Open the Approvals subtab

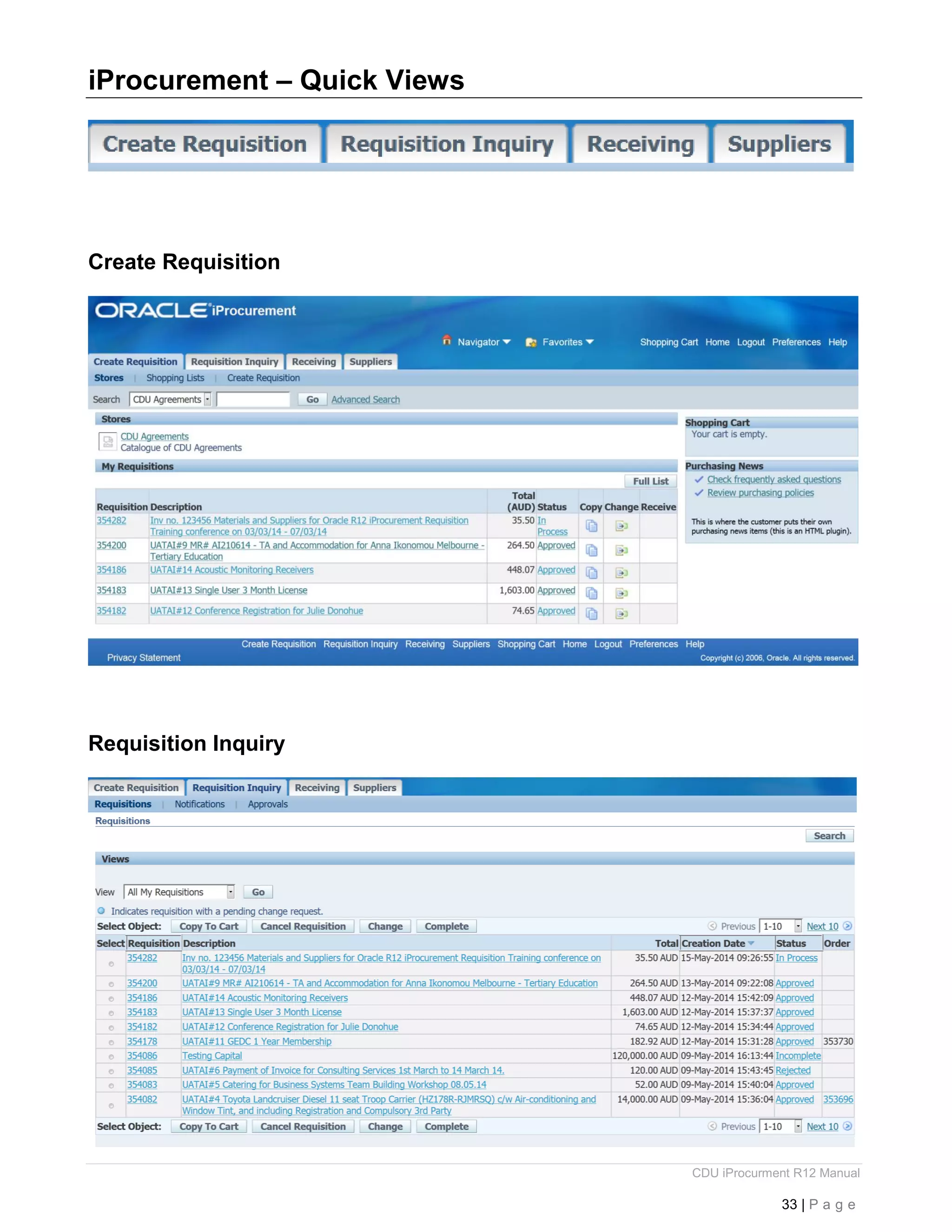tap(268, 804)
